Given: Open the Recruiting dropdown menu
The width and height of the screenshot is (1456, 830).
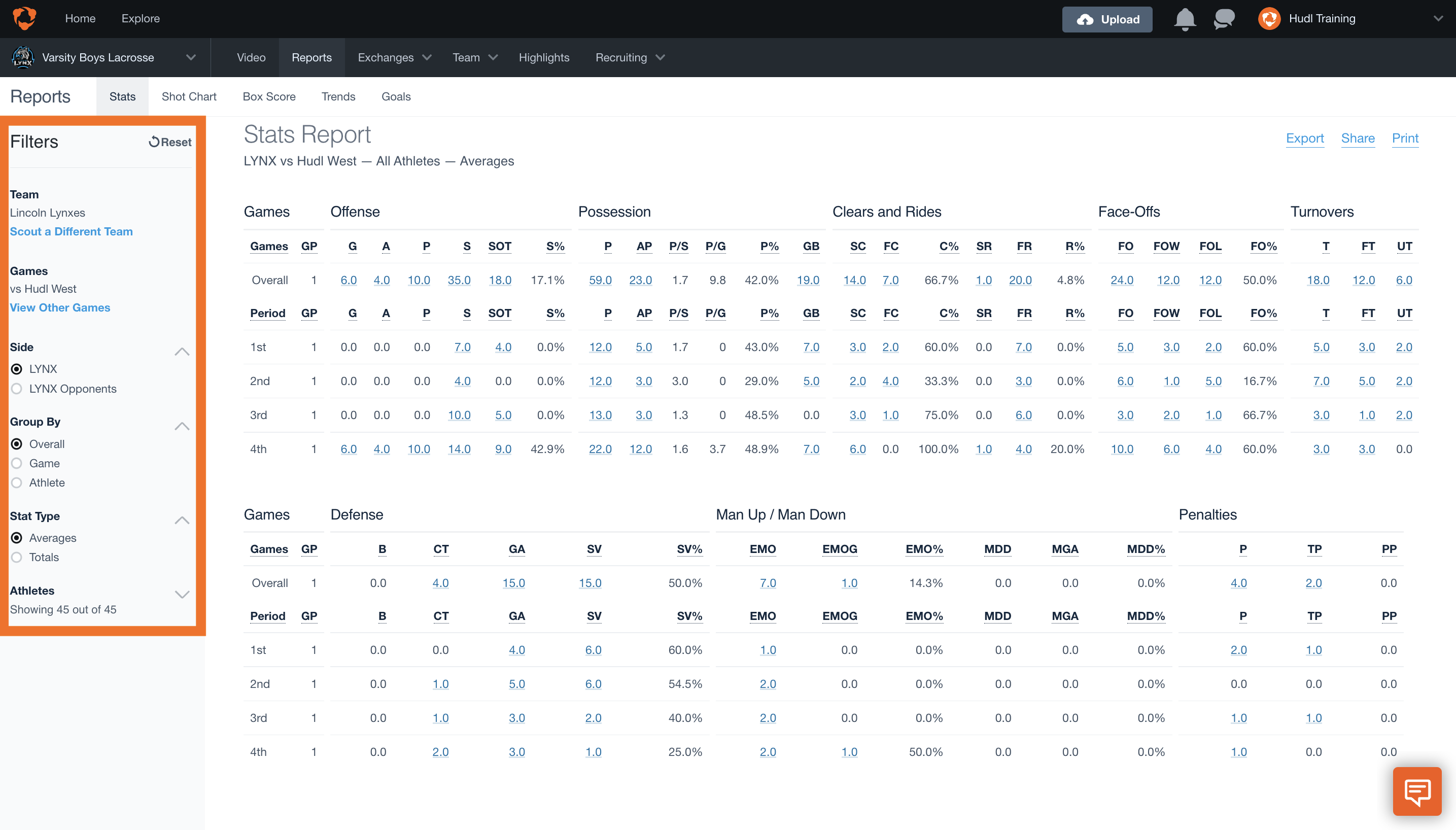Looking at the screenshot, I should pos(630,57).
